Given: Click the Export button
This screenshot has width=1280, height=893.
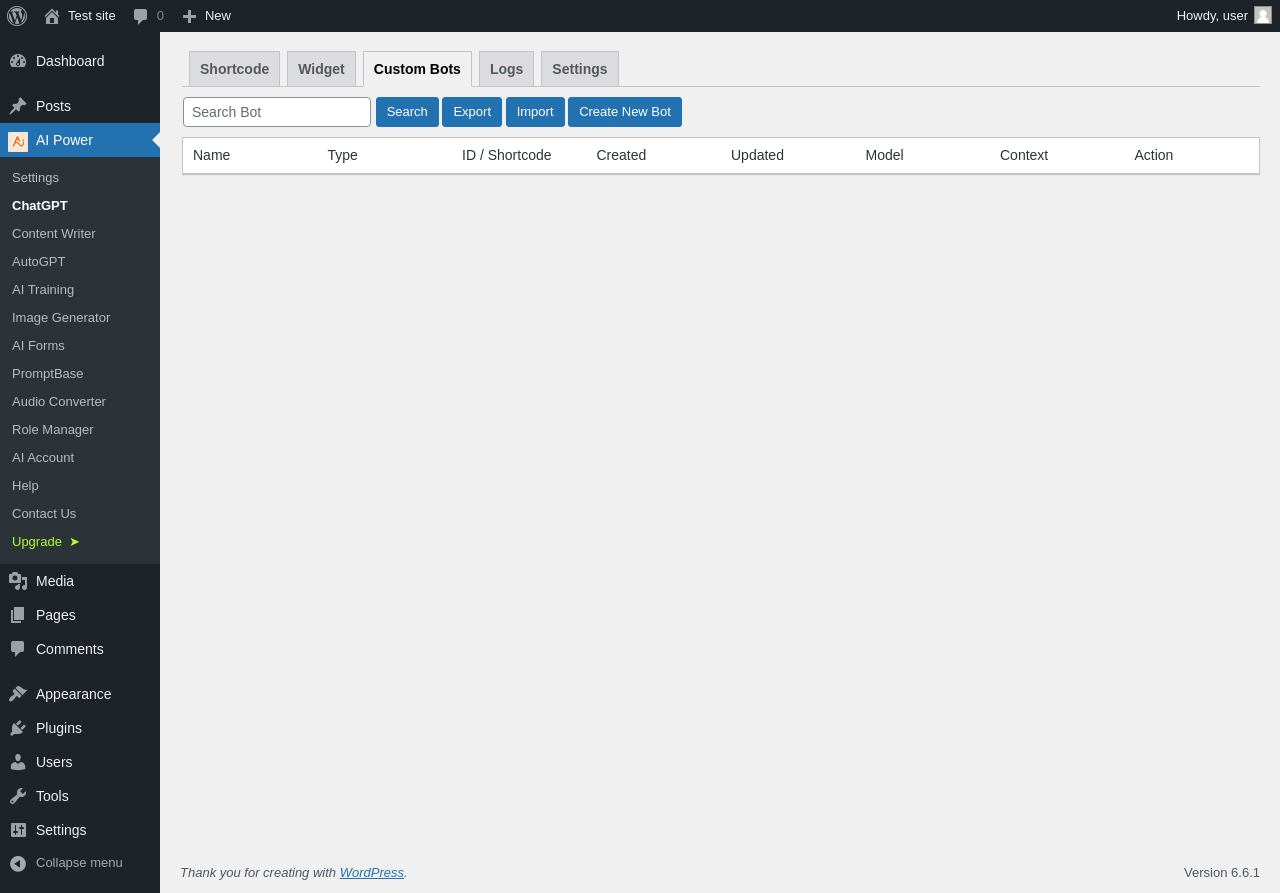Looking at the screenshot, I should pyautogui.click(x=472, y=112).
